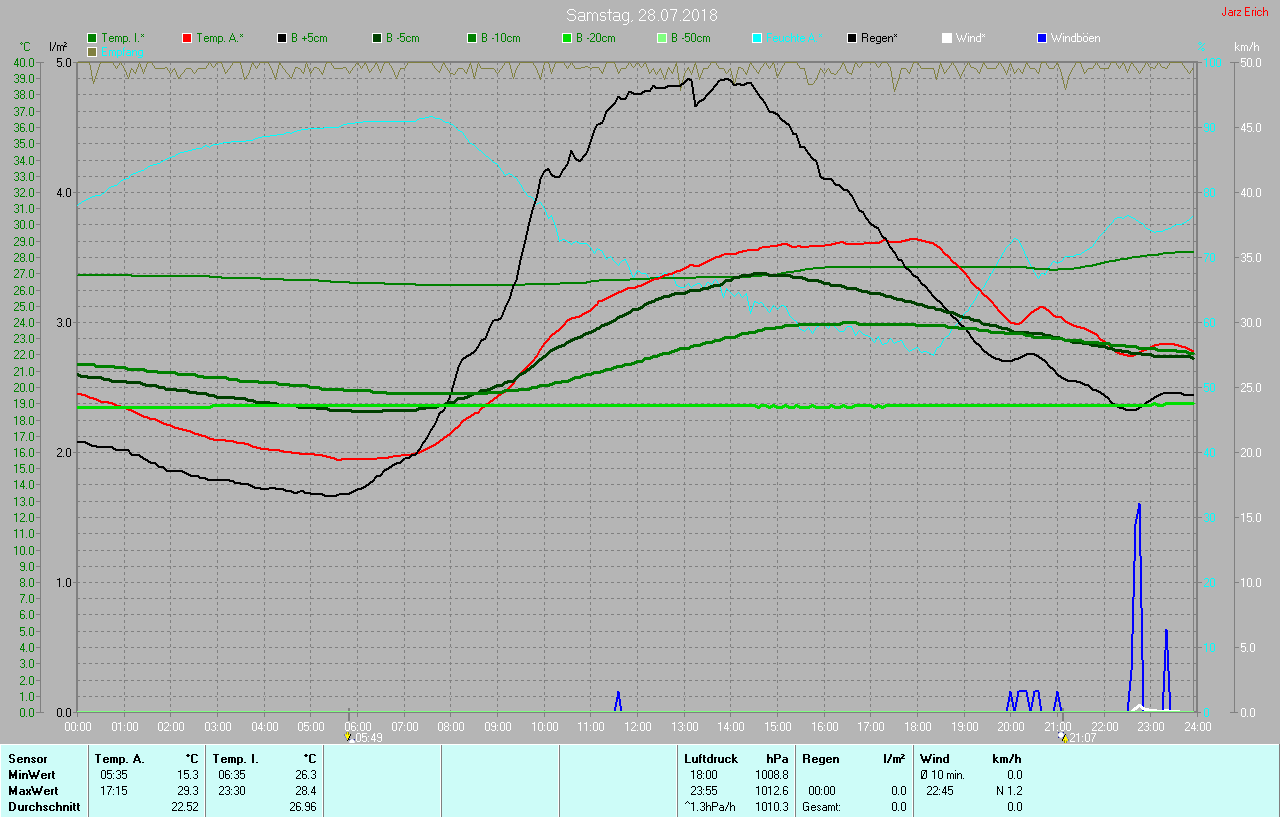Click the blue Windböen legend square
This screenshot has width=1280, height=817.
tap(1042, 38)
